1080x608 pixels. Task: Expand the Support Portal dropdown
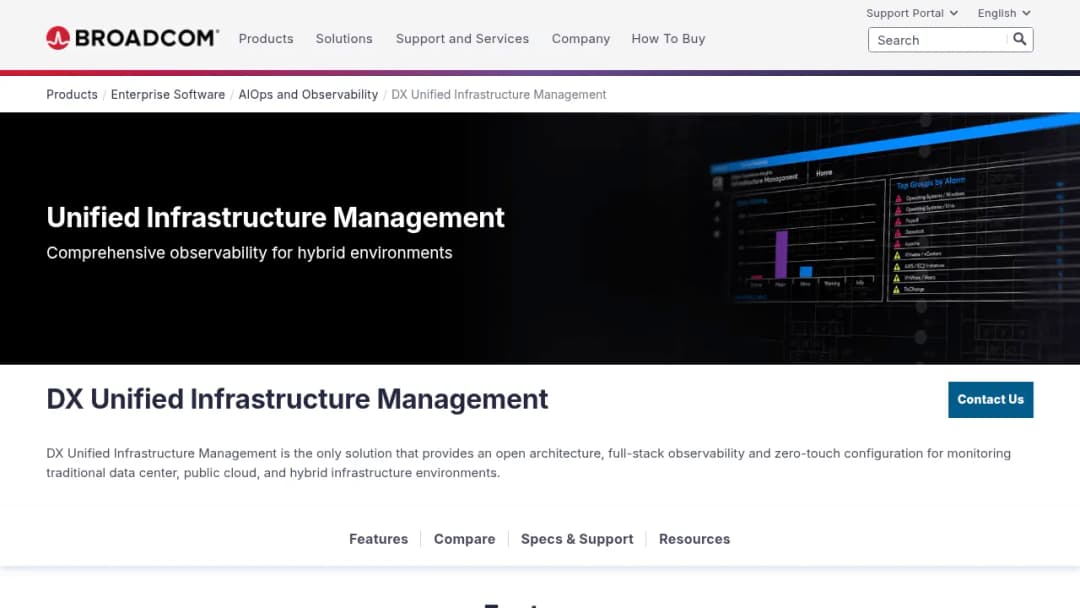(x=912, y=13)
